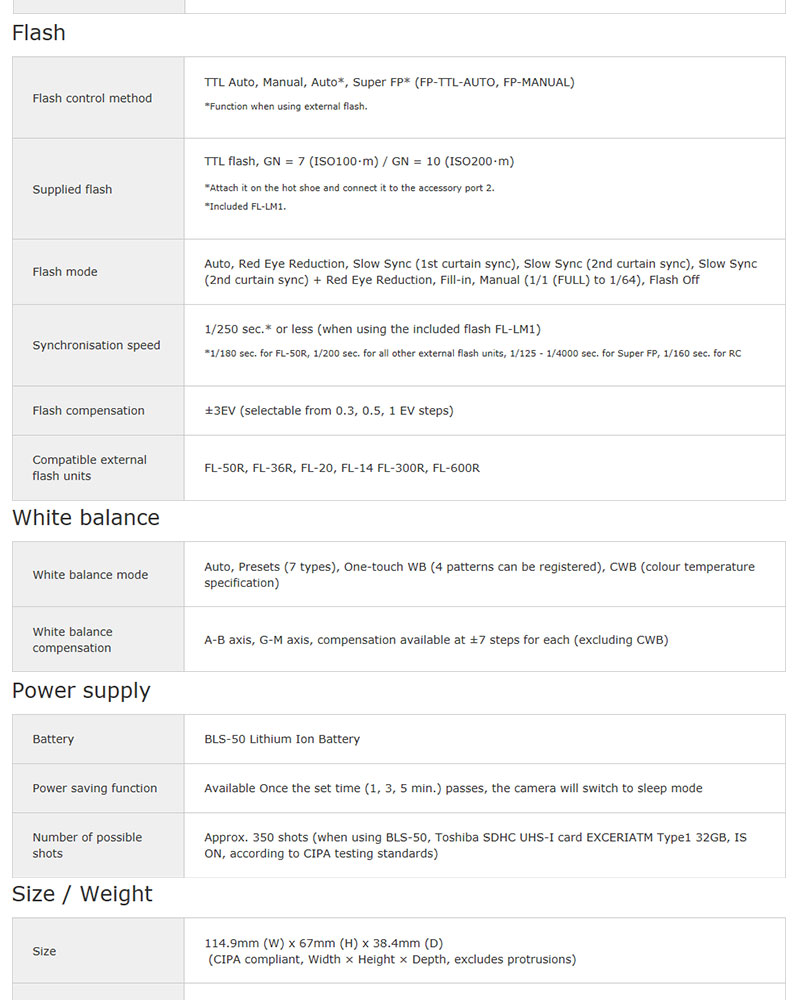Viewport: 800px width, 1000px height.
Task: Click the Size / Weight section heading
Action: (x=82, y=894)
